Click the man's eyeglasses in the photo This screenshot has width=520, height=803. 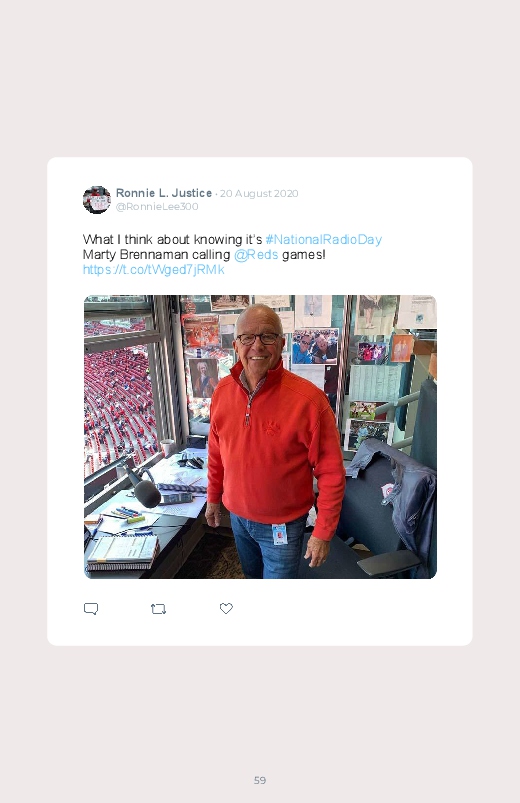[258, 339]
